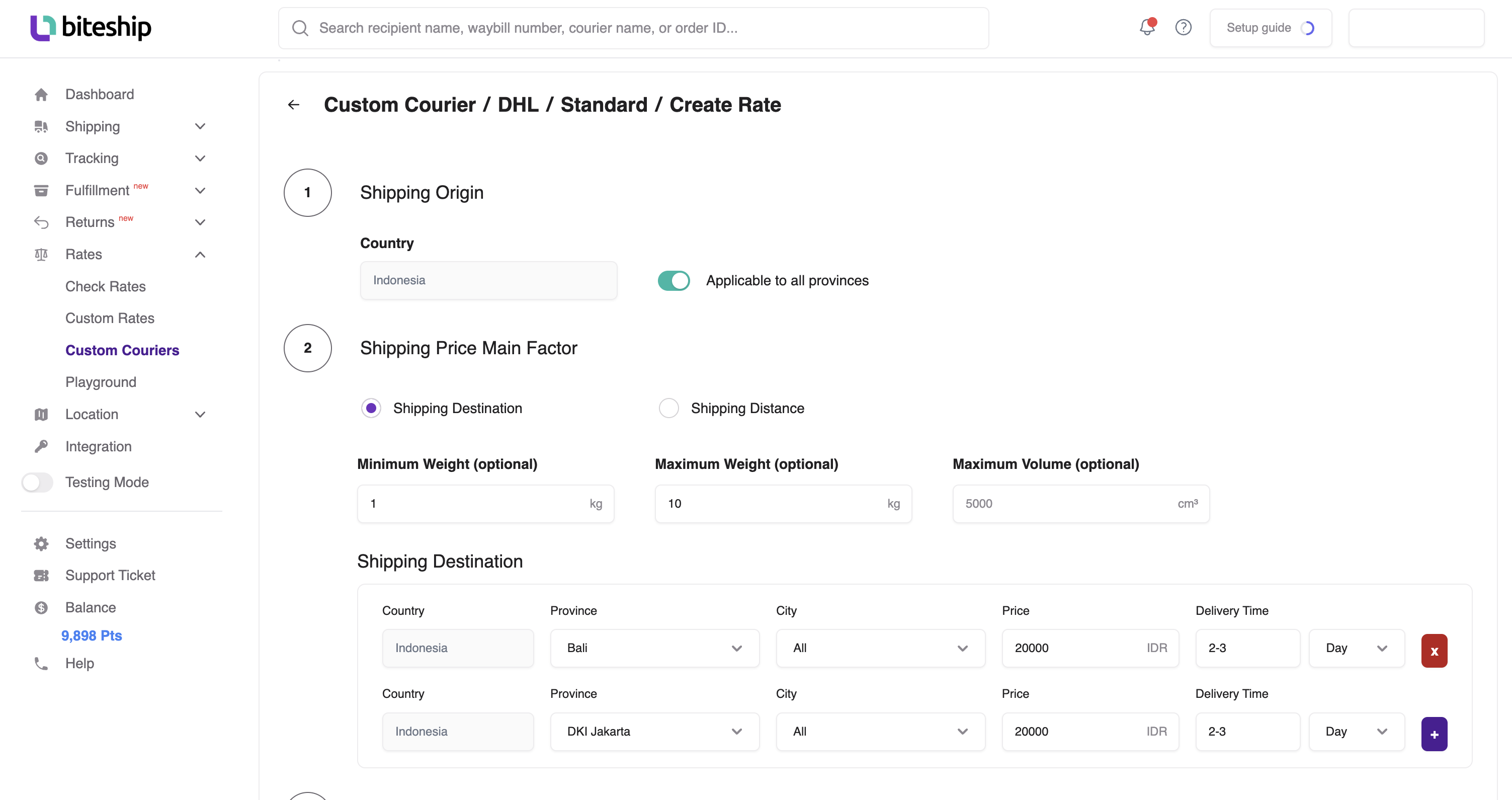Open Custom Couriers submenu item
This screenshot has height=800, width=1512.
coord(122,350)
